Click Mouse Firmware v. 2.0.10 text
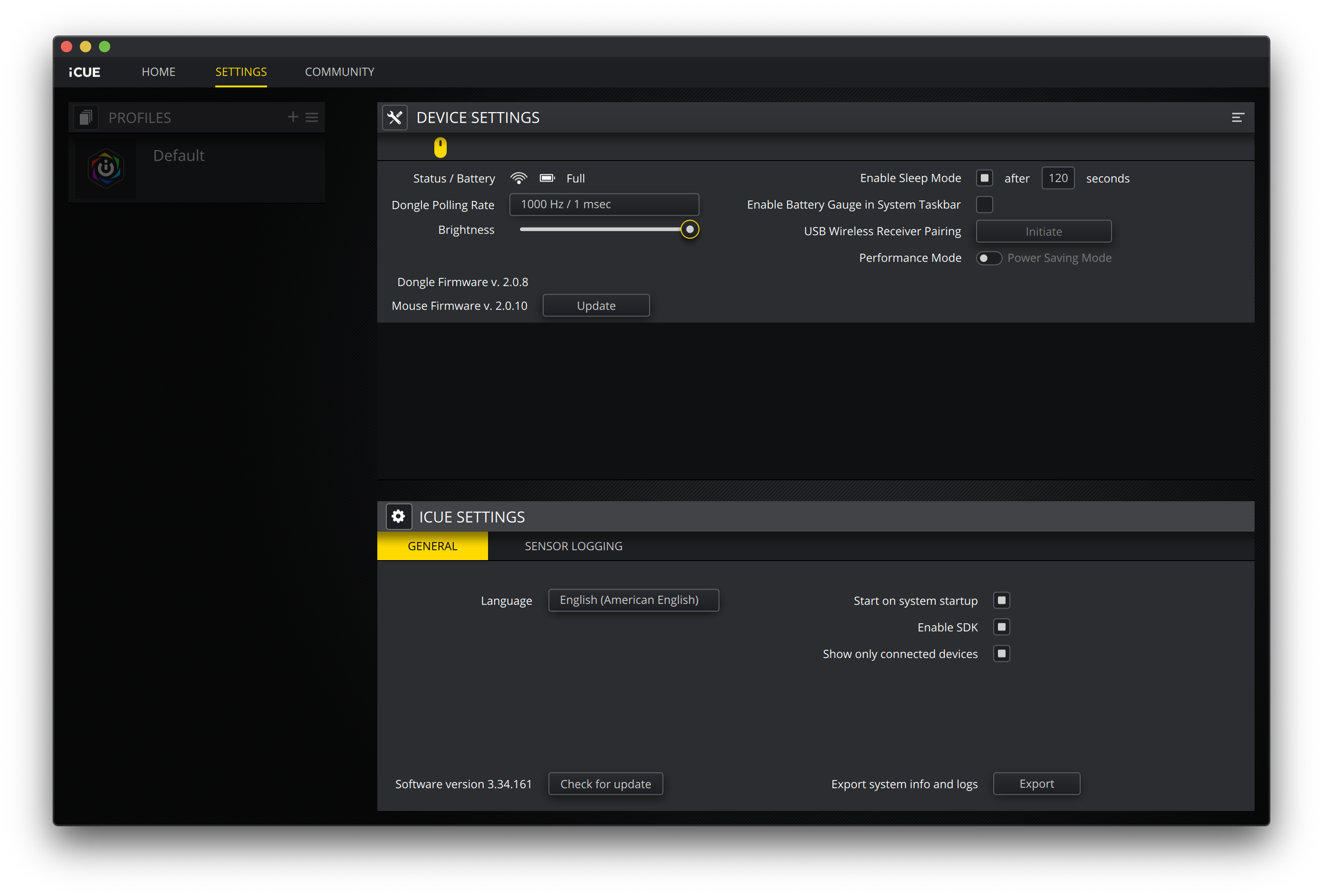The height and width of the screenshot is (896, 1323). point(460,305)
